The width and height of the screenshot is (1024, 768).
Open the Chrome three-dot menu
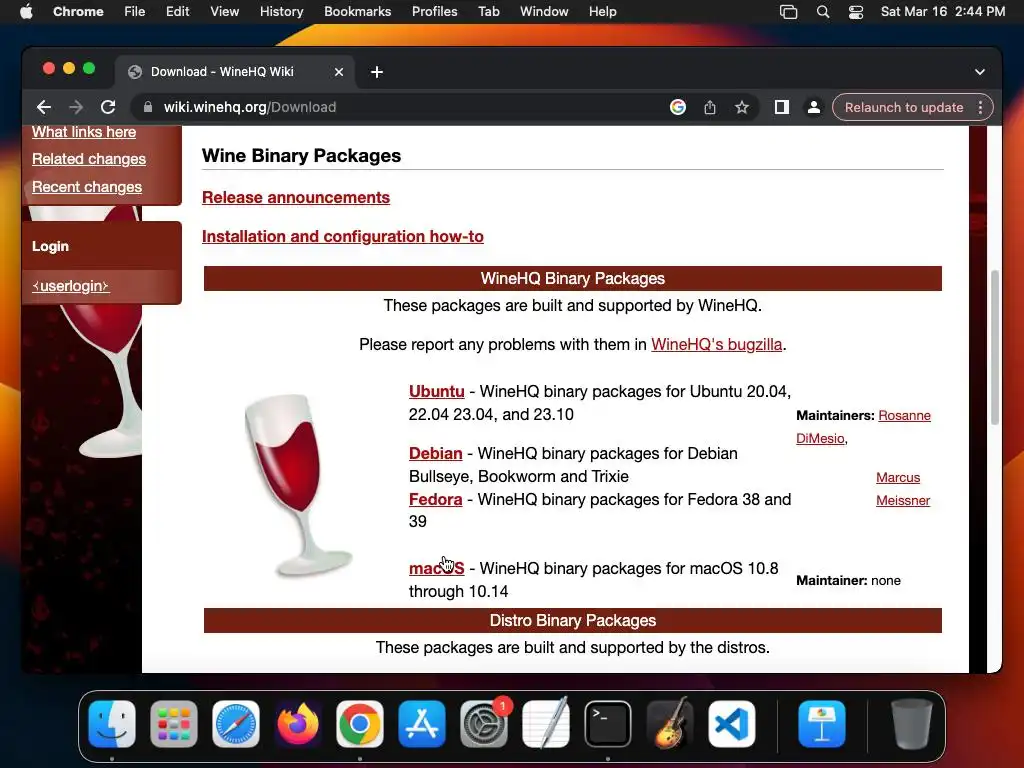(980, 107)
